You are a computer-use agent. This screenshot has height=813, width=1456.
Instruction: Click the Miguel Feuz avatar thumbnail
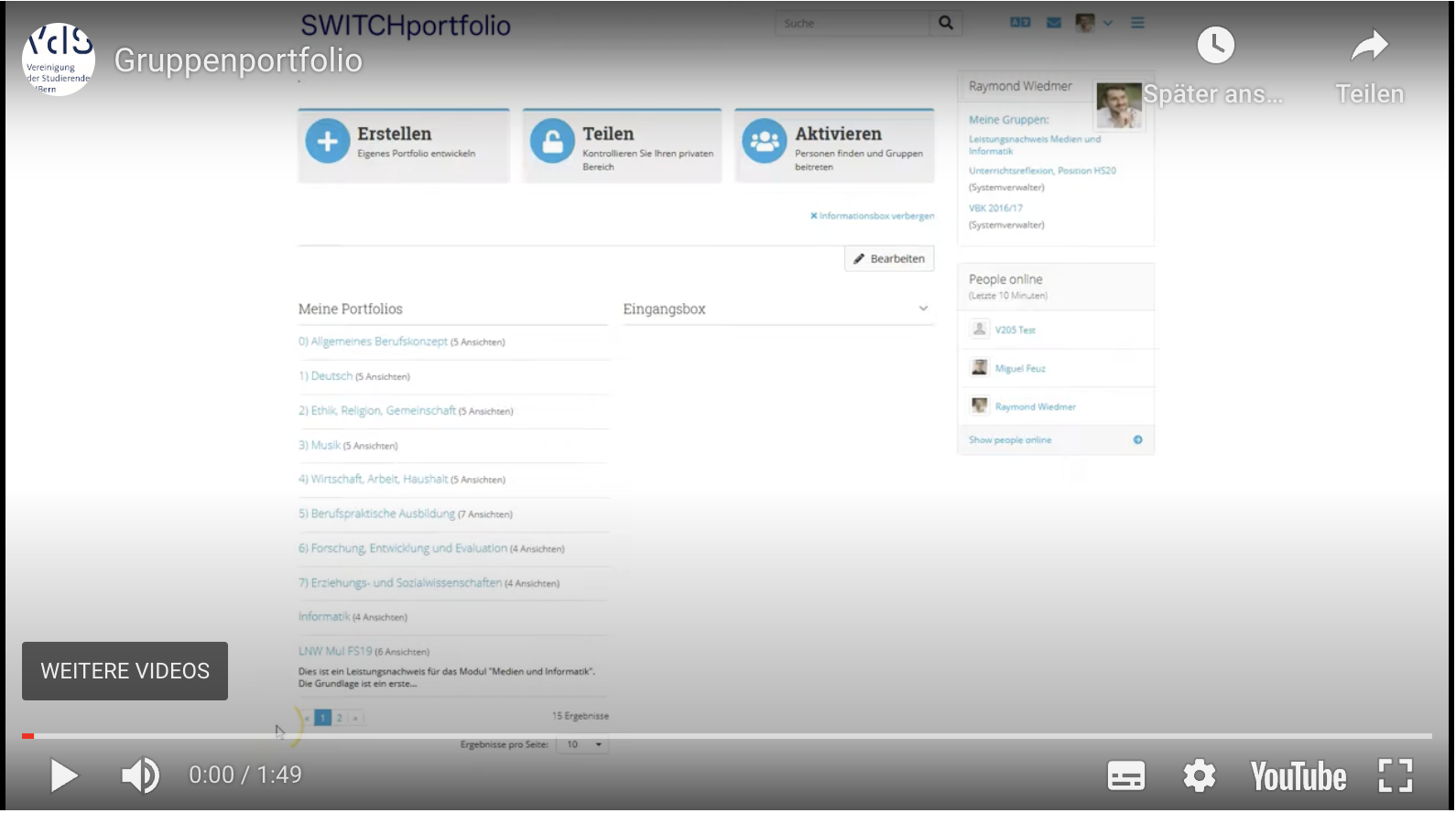[x=979, y=367]
